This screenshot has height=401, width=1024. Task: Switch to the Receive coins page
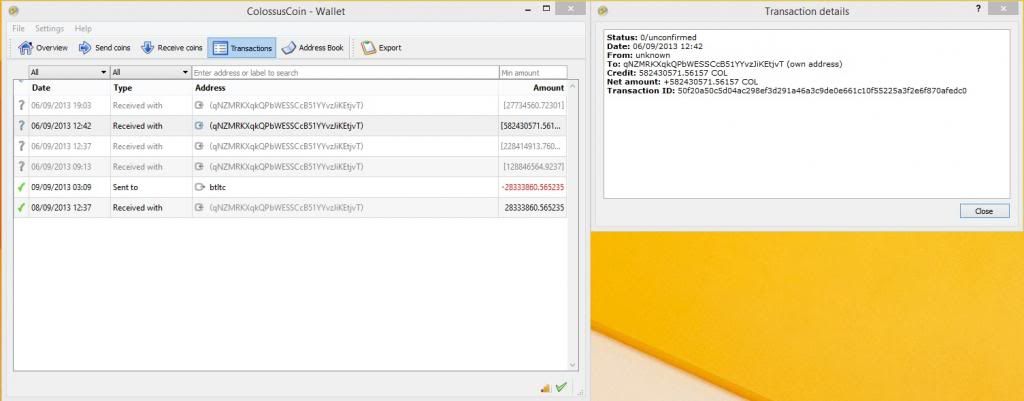(x=172, y=48)
